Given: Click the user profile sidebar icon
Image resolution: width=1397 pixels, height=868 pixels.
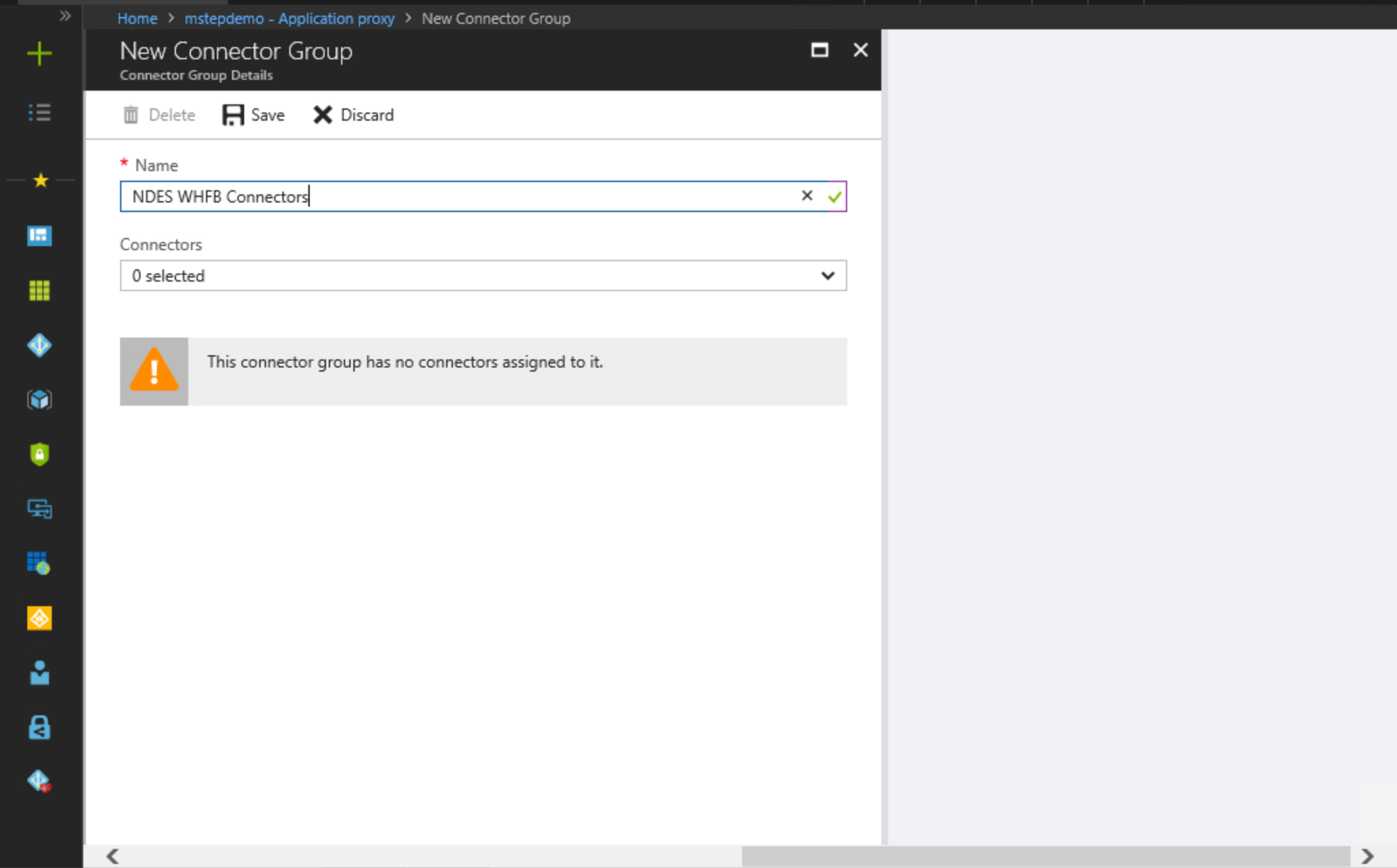Looking at the screenshot, I should pos(40,673).
